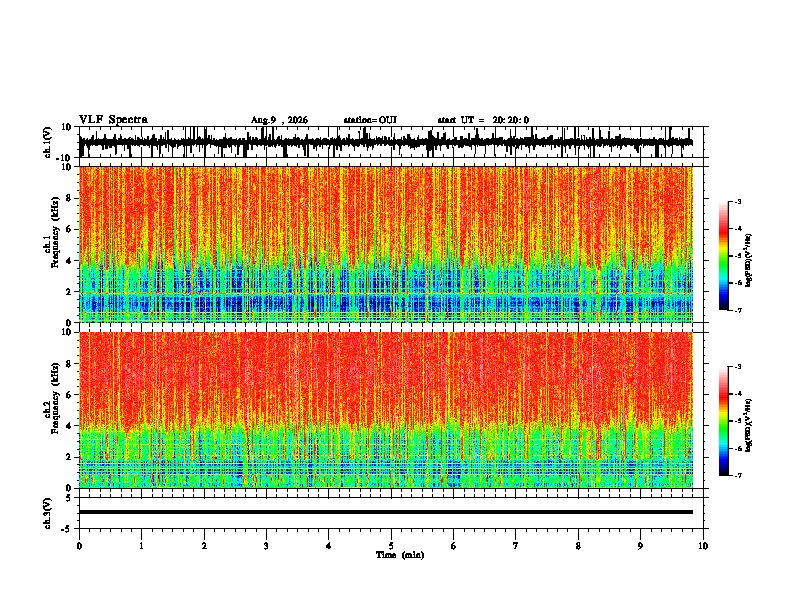Viewport: 792px width, 612px height.
Task: Click time axis tick label "9"
Action: (640, 546)
